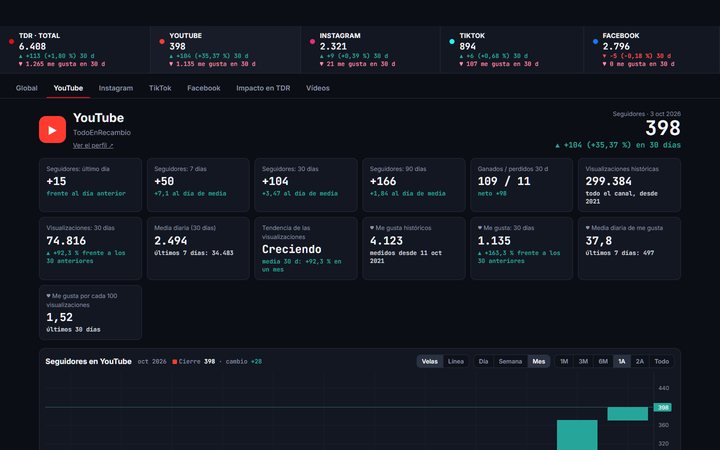The height and width of the screenshot is (450, 720).
Task: Click the 440 axis label
Action: [664, 388]
